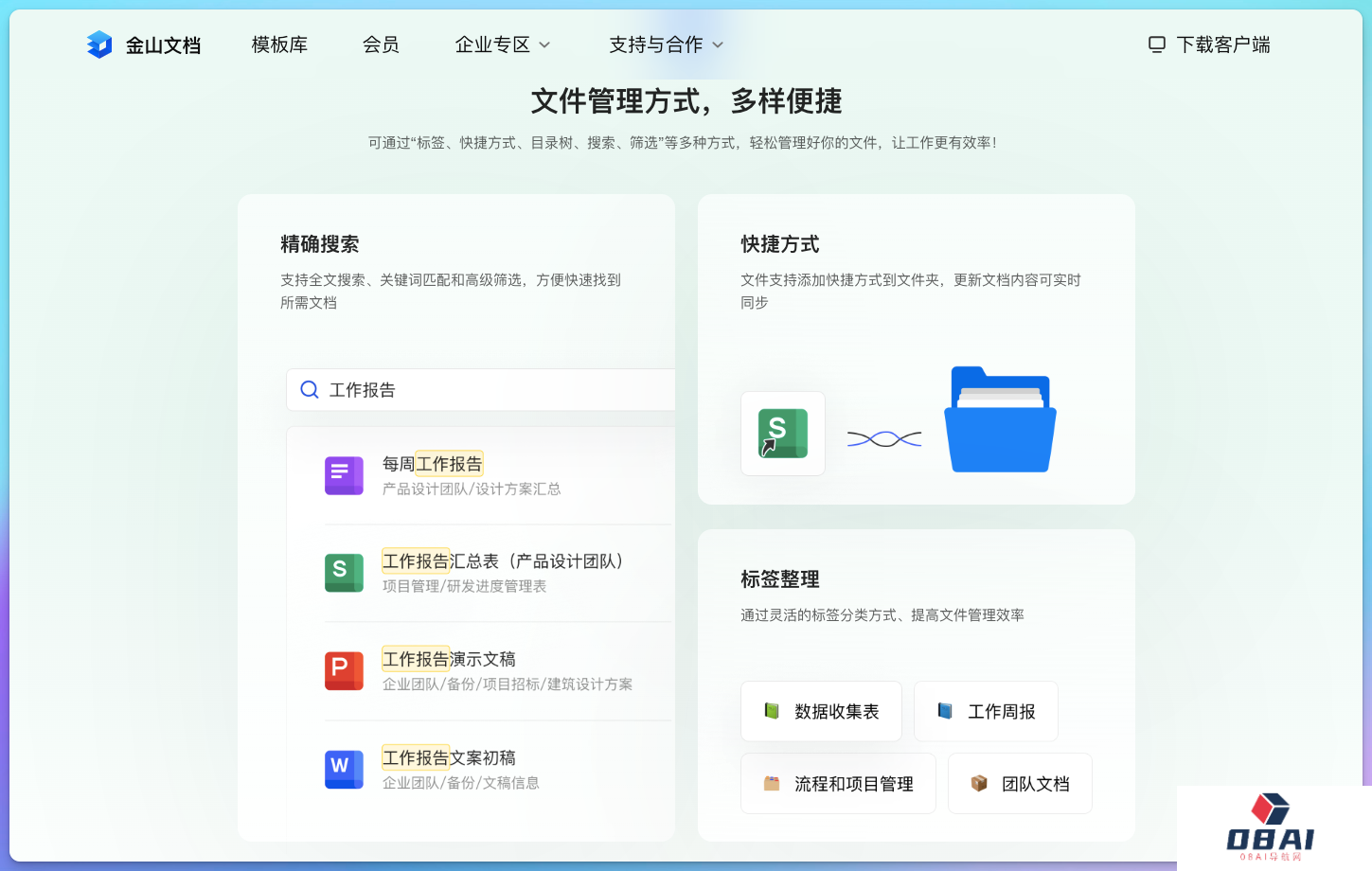The image size is (1372, 871).
Task: Click the spreadsheet shortcut icon tile
Action: pos(782,434)
